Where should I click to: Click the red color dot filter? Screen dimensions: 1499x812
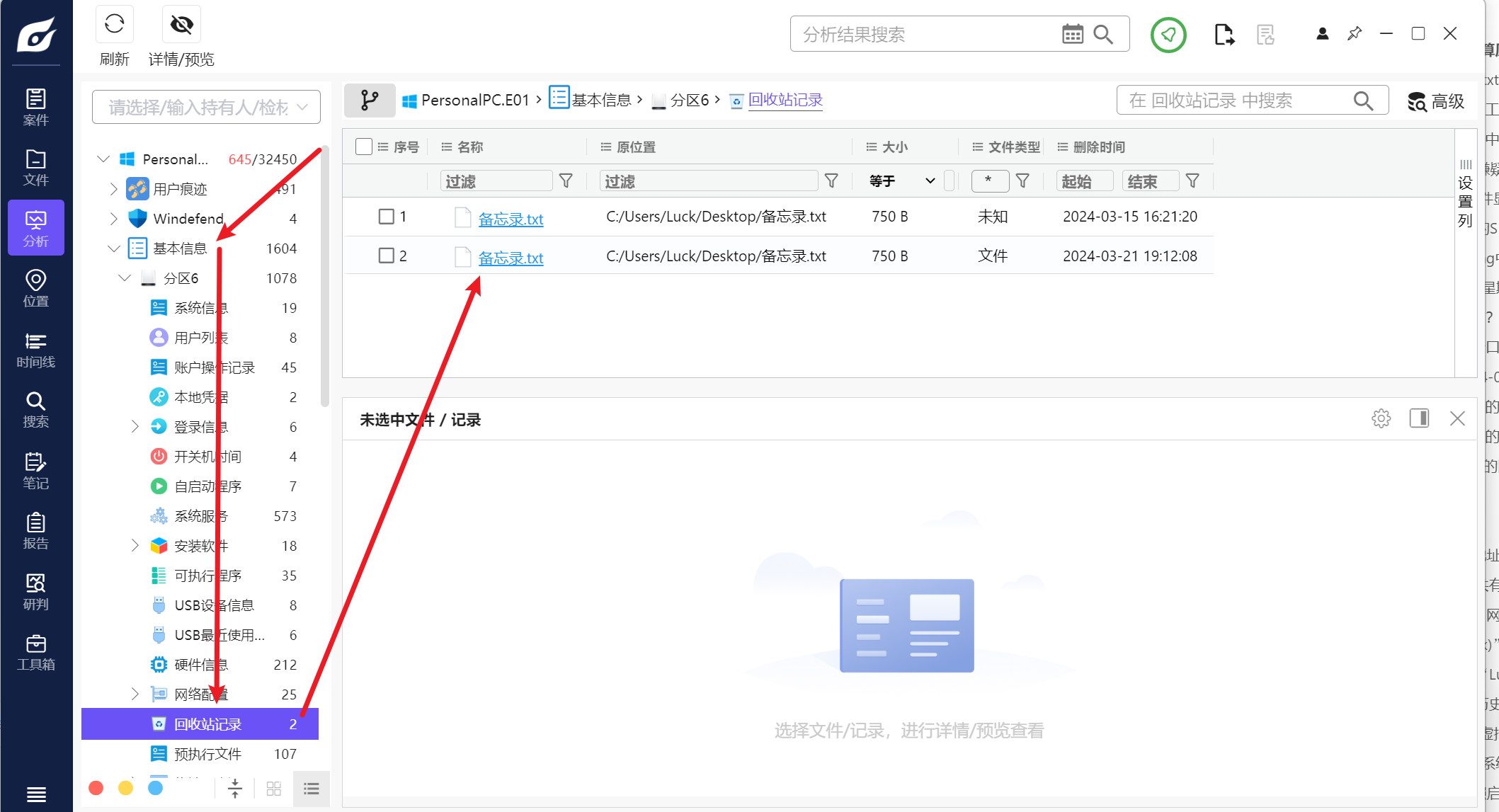(x=96, y=788)
